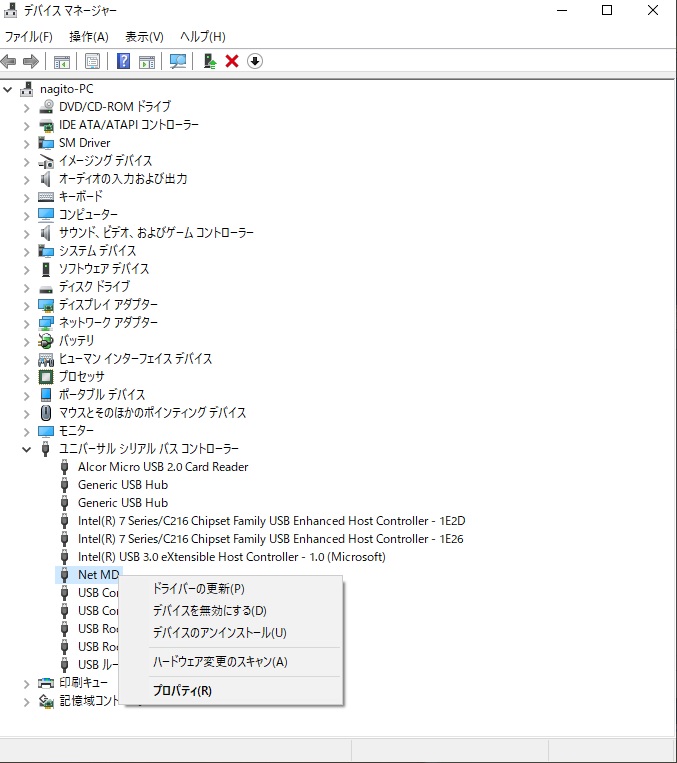
Task: Select the ディスク ドライブ icon
Action: [x=46, y=289]
